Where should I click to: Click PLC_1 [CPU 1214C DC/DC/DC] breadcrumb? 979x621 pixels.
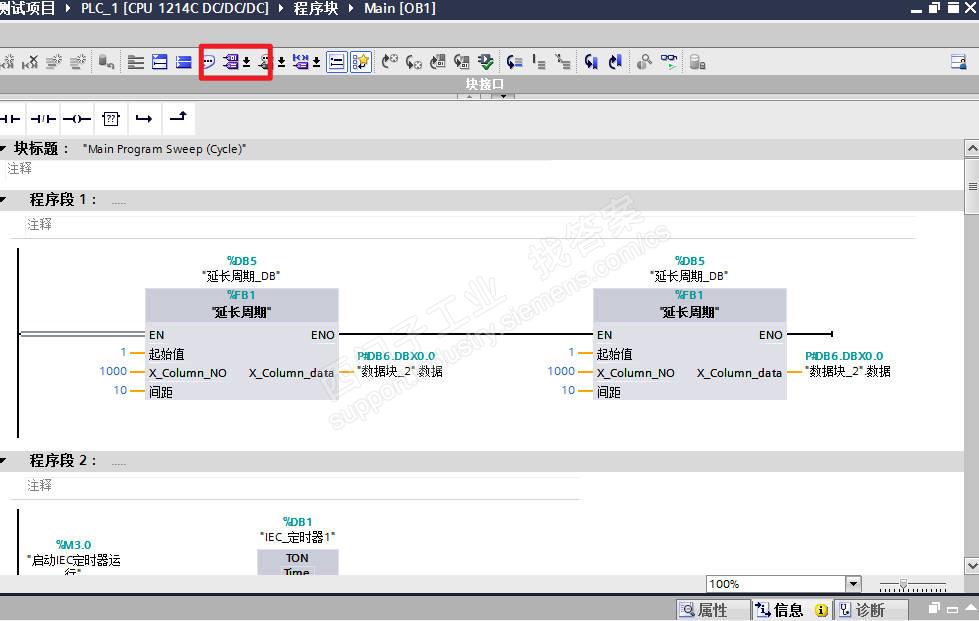(x=175, y=8)
